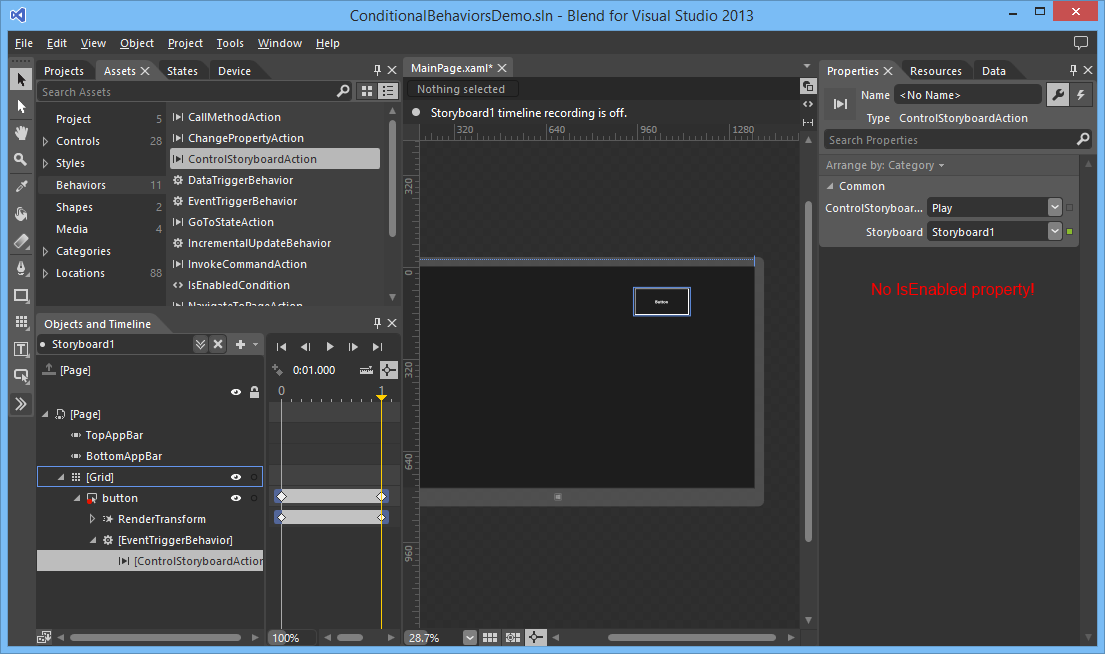Click the record keyframe icon
The height and width of the screenshot is (654, 1105).
(x=278, y=369)
